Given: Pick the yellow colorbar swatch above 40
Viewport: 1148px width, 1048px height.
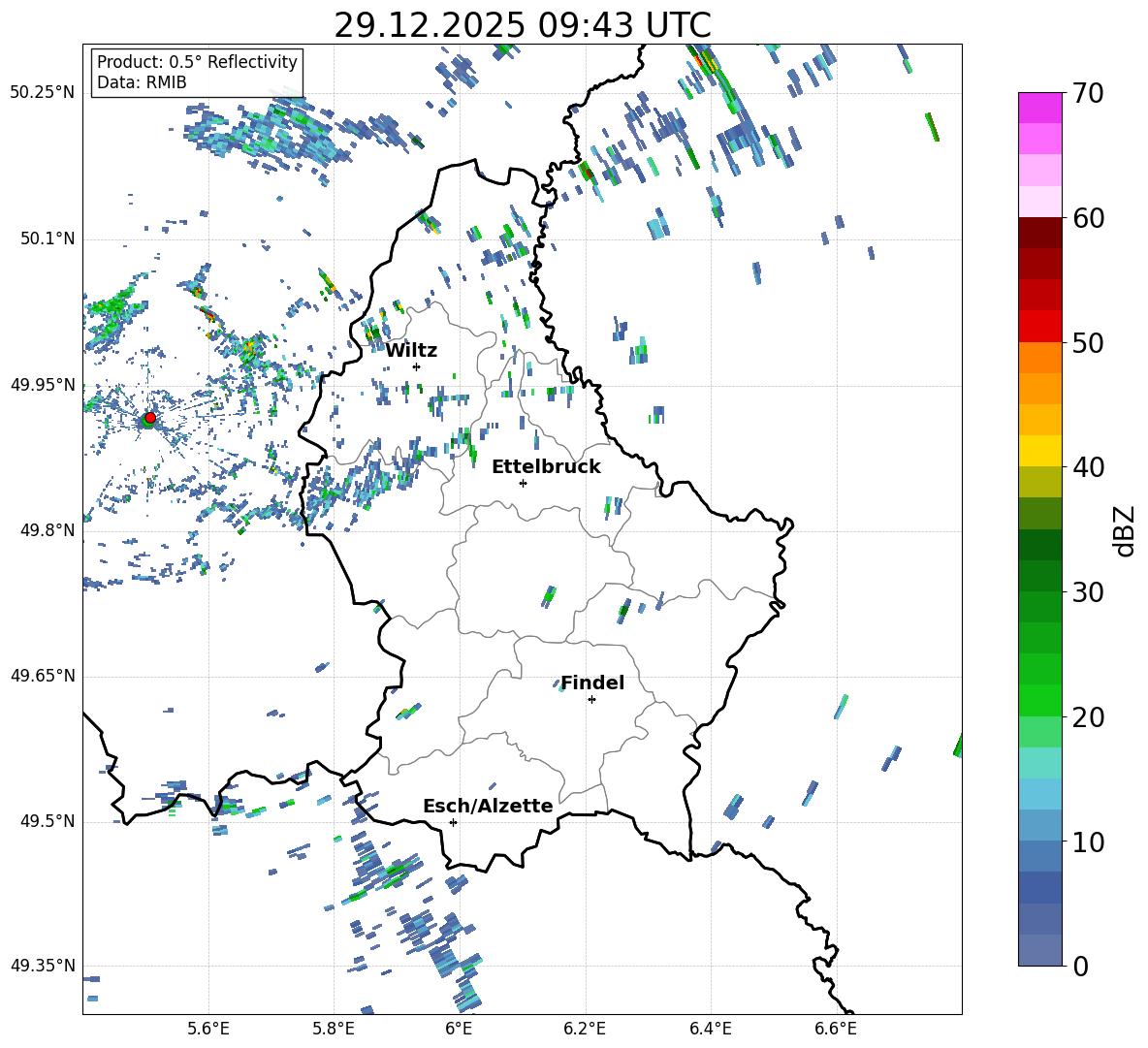Looking at the screenshot, I should pos(1040,450).
